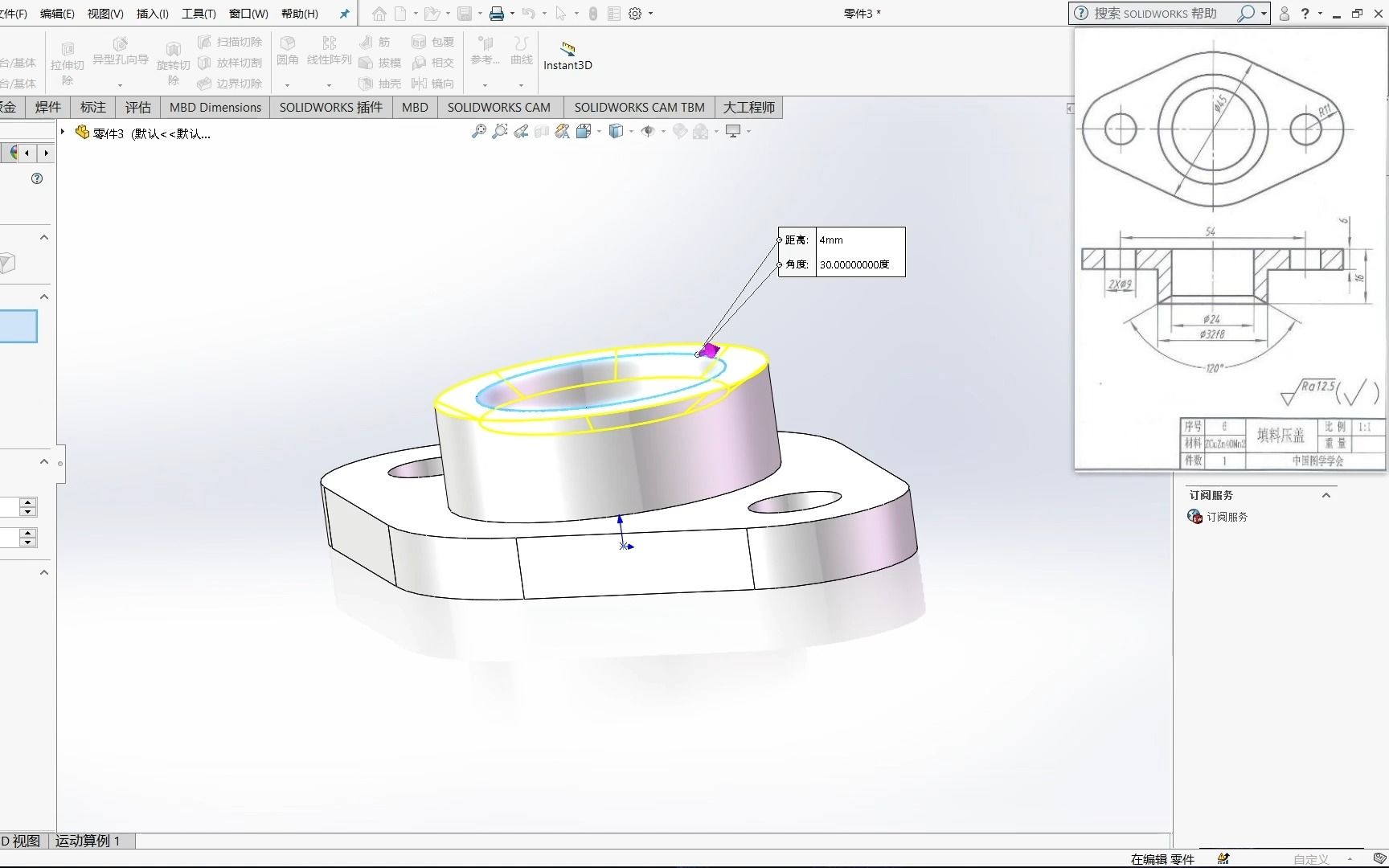Click the Rebuild traffic-light icon
Viewport: 1389px width, 868px height.
click(x=592, y=14)
